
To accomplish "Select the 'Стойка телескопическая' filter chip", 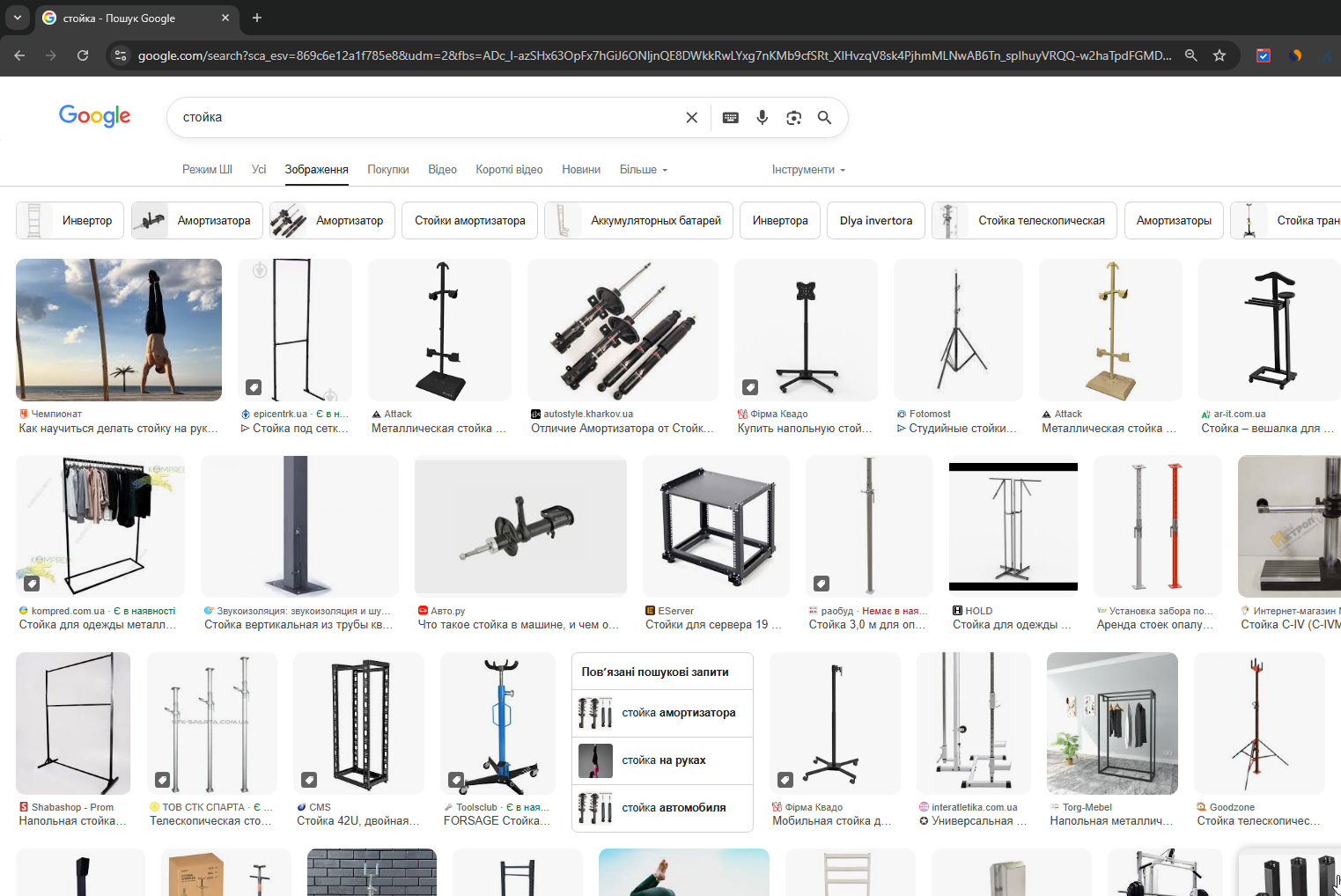I will tap(1025, 221).
